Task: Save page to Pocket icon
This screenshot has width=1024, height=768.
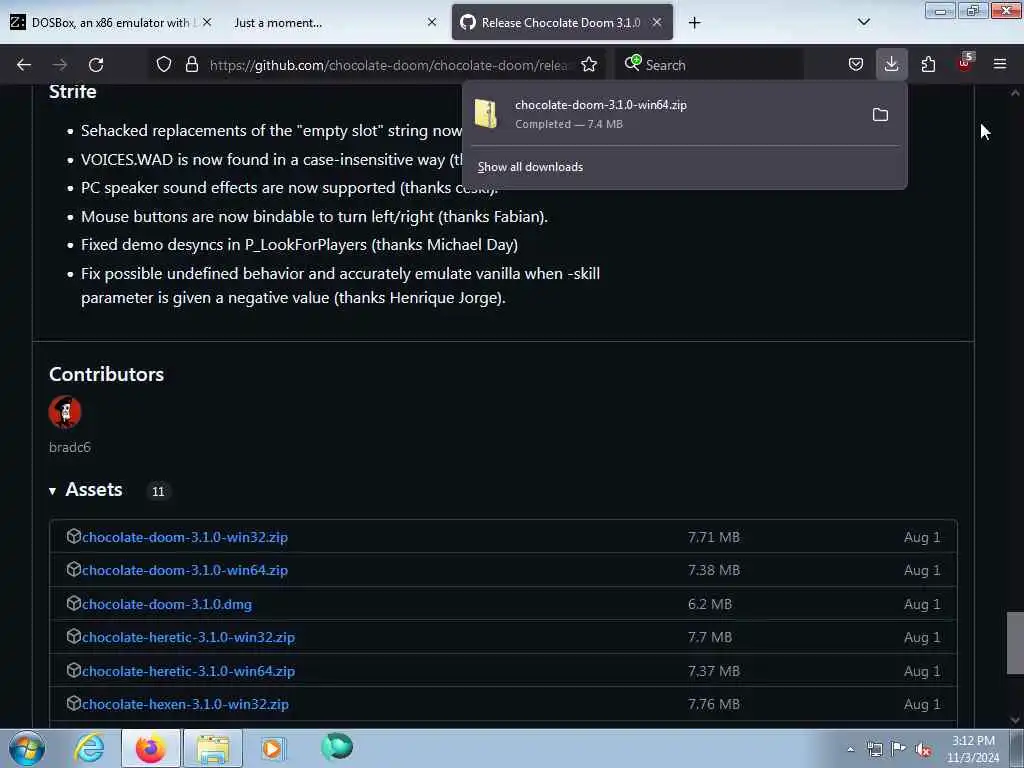Action: [x=856, y=64]
